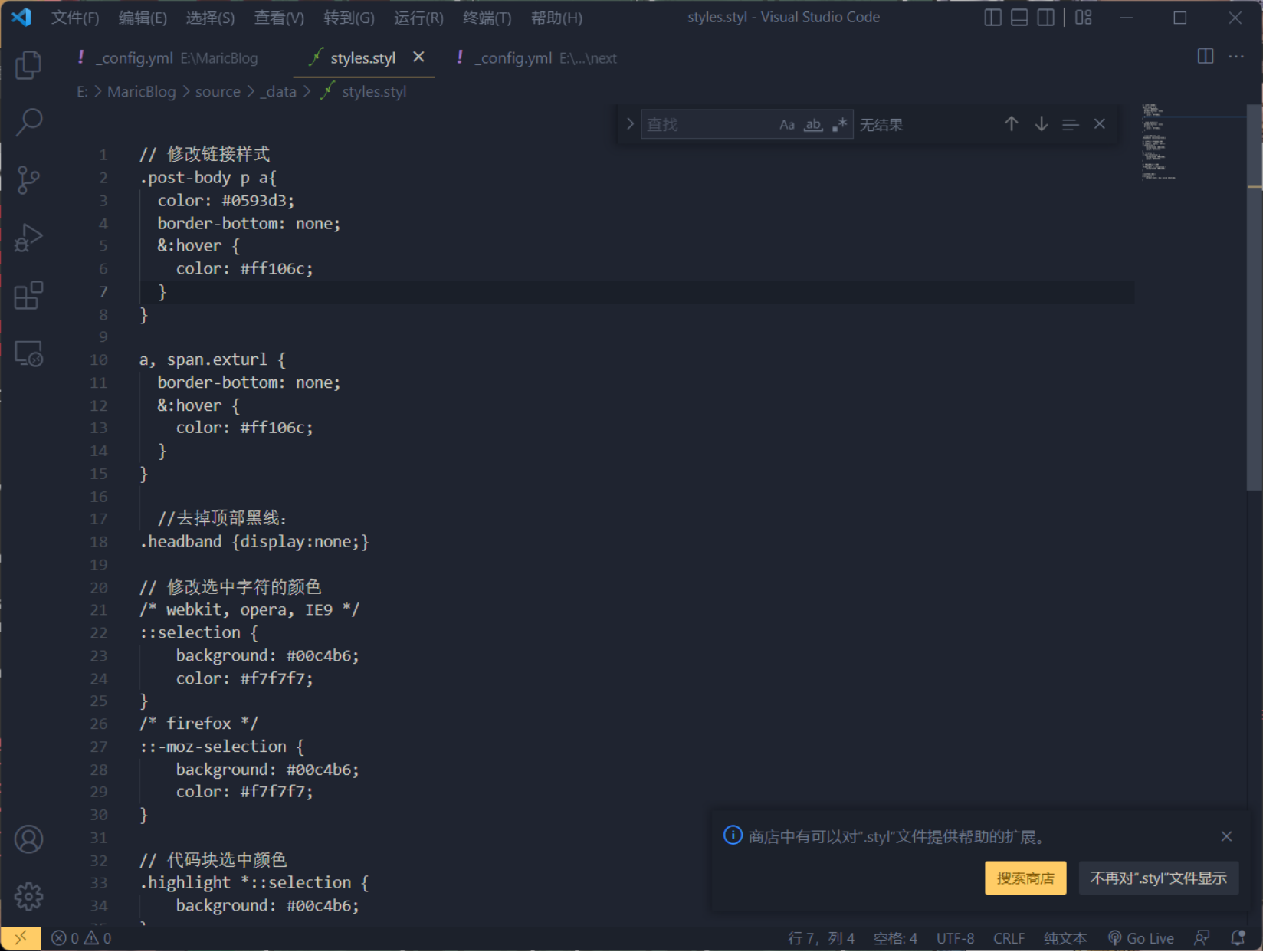Toggle Match Case in find box
Viewport: 1263px width, 952px height.
[x=787, y=124]
